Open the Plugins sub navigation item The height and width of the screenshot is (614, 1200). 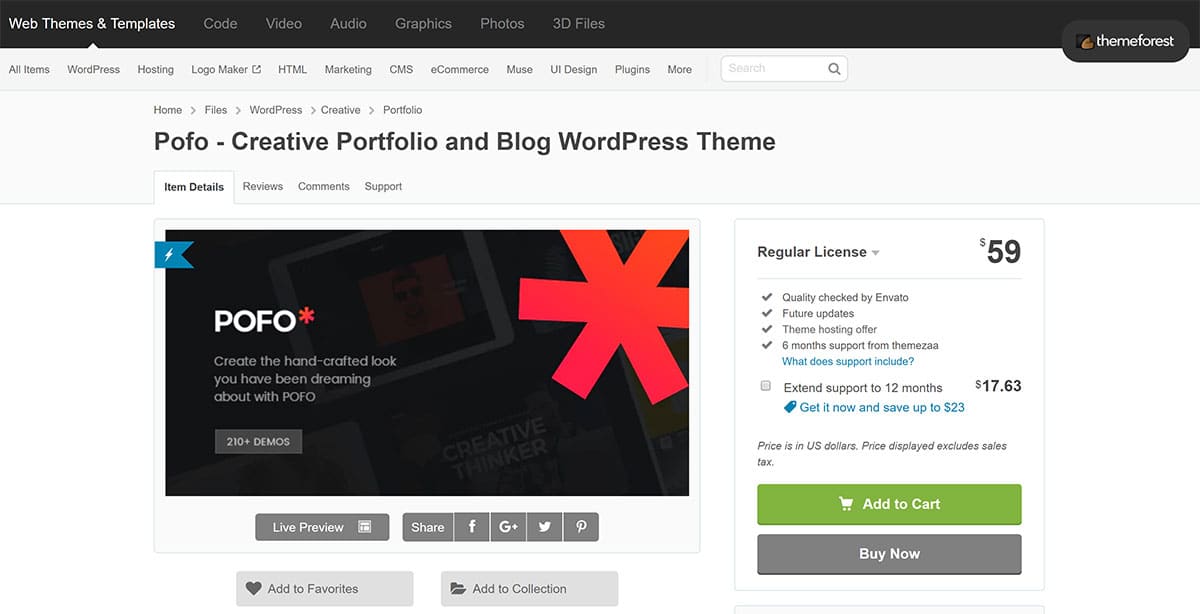632,69
